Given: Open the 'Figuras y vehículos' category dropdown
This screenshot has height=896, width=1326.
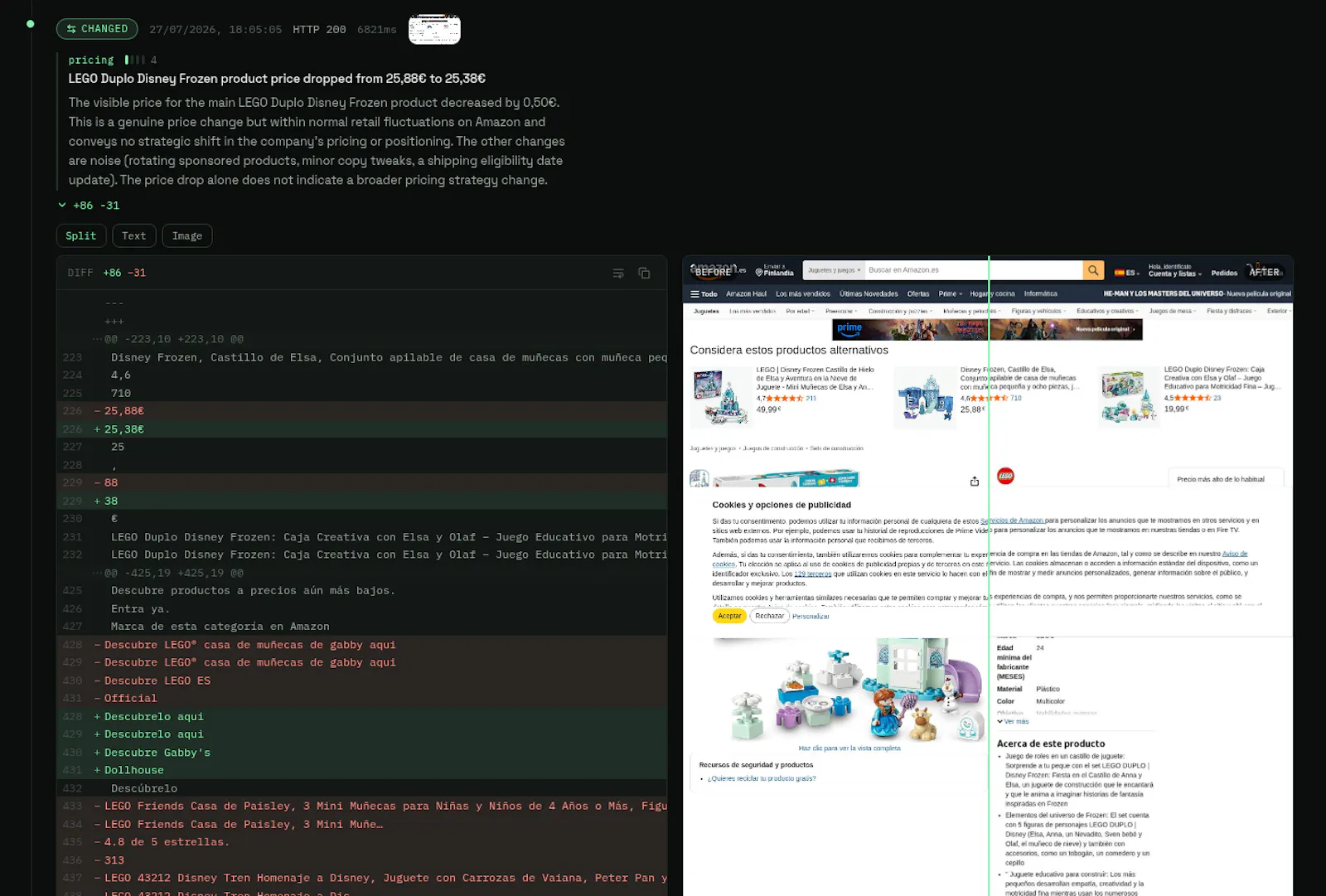Looking at the screenshot, I should click(1038, 311).
